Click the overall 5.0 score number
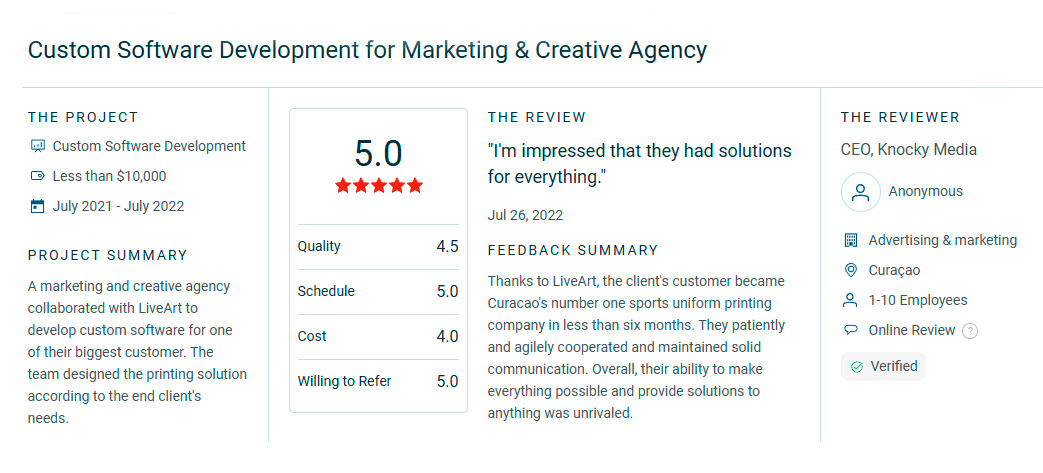Image resolution: width=1043 pixels, height=473 pixels. point(378,154)
